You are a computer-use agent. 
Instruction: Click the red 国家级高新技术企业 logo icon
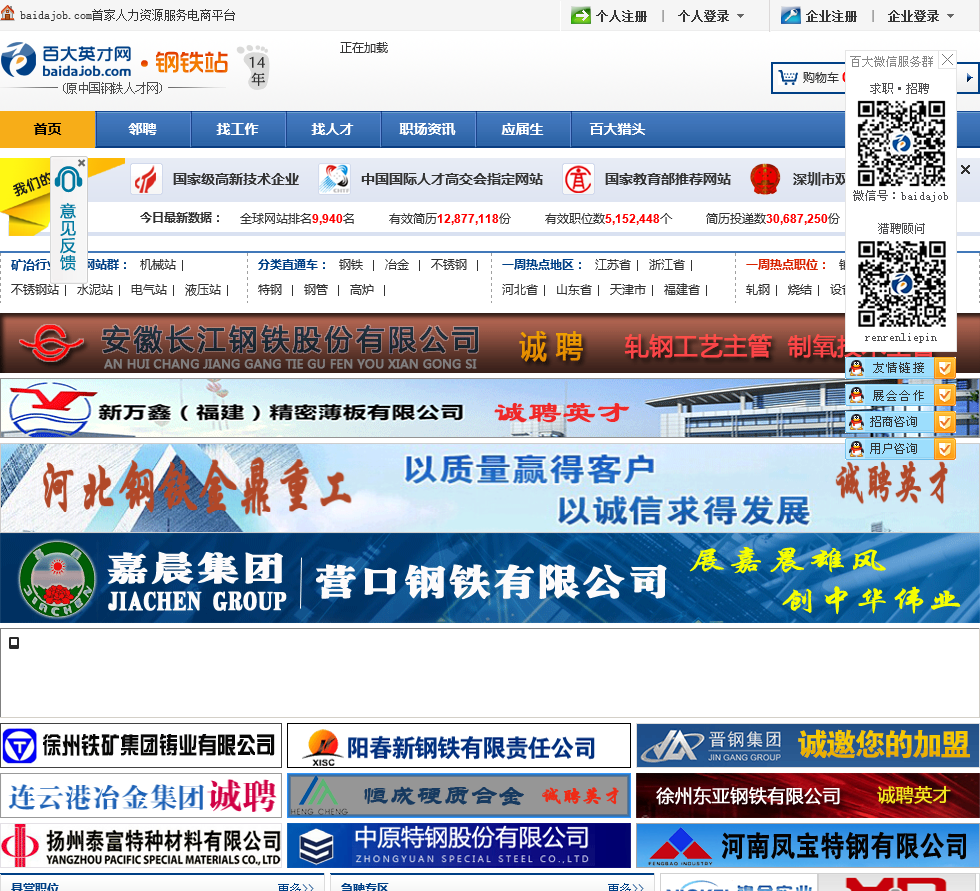147,180
